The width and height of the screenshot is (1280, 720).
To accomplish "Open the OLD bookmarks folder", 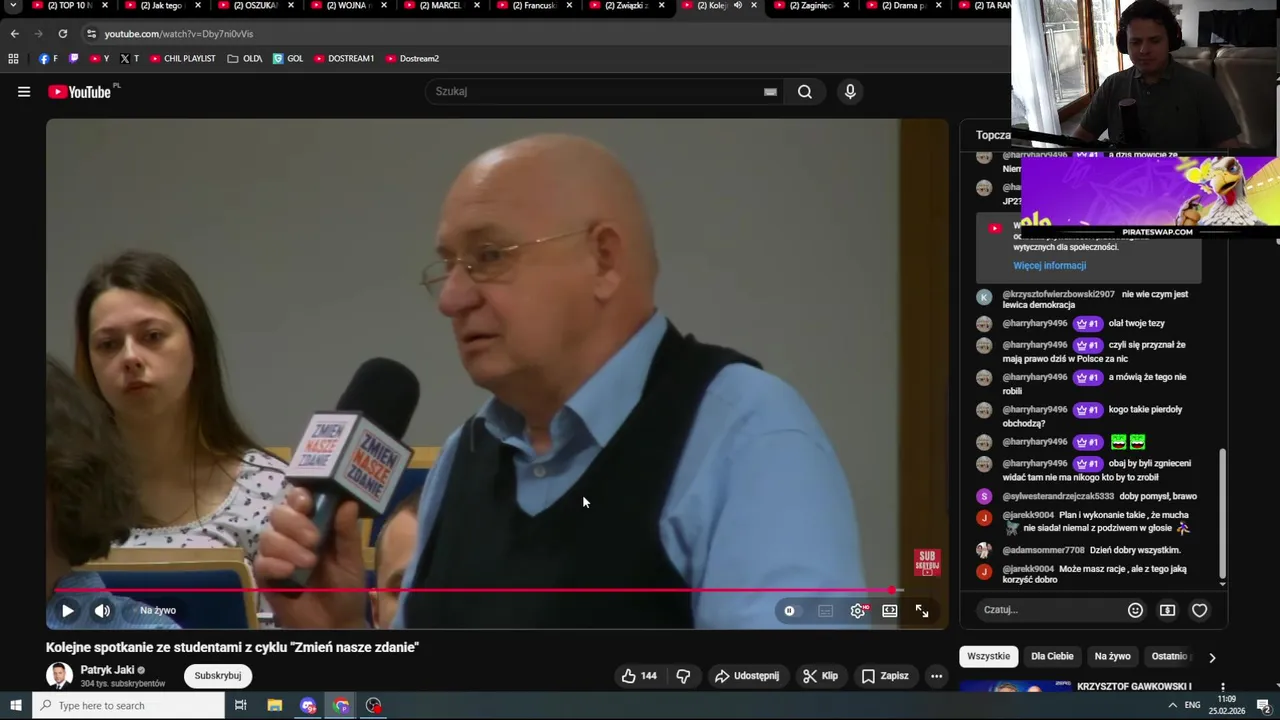I will point(245,59).
